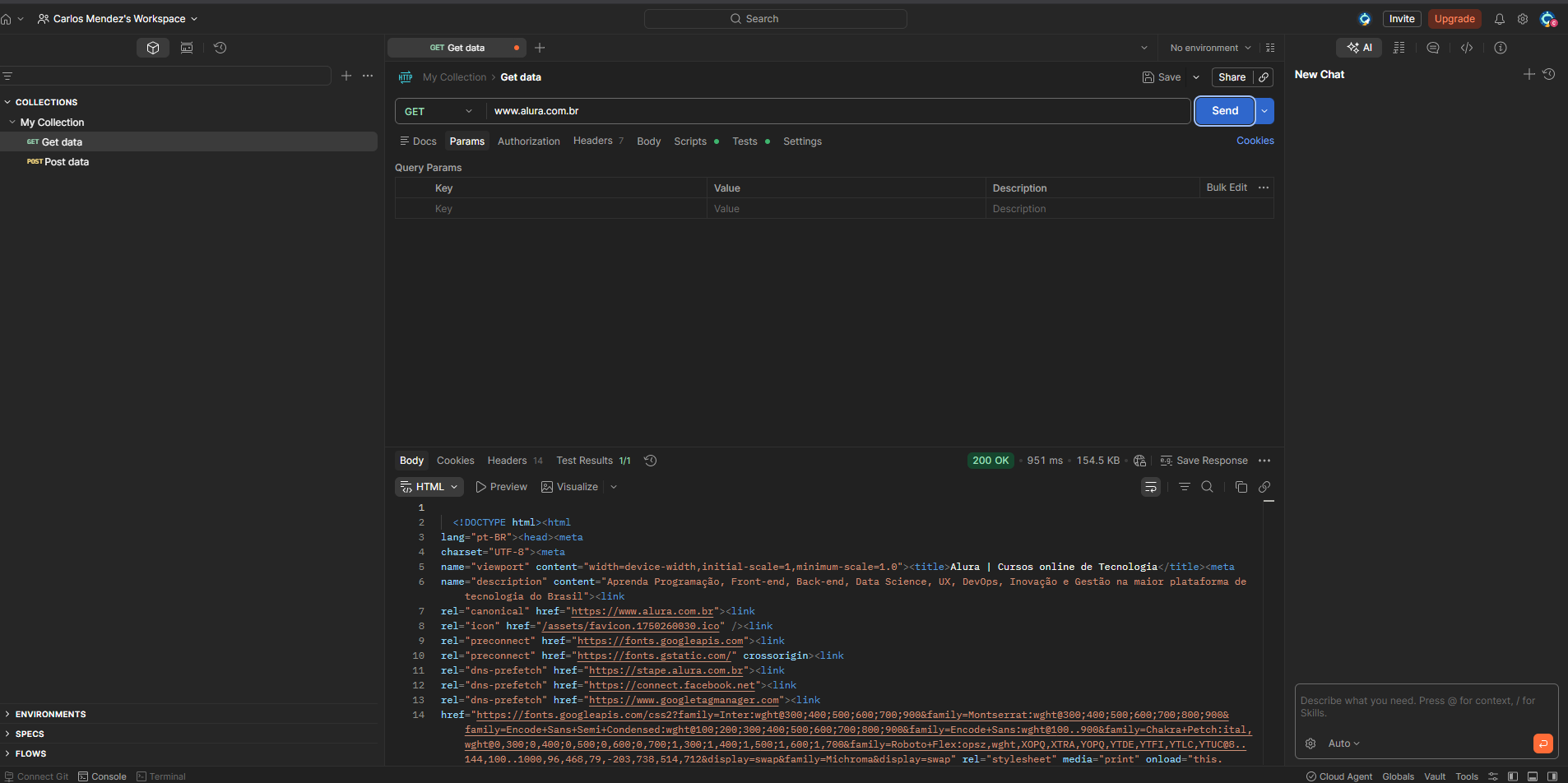Click the Send button
This screenshot has height=783, width=1568.
pos(1223,111)
